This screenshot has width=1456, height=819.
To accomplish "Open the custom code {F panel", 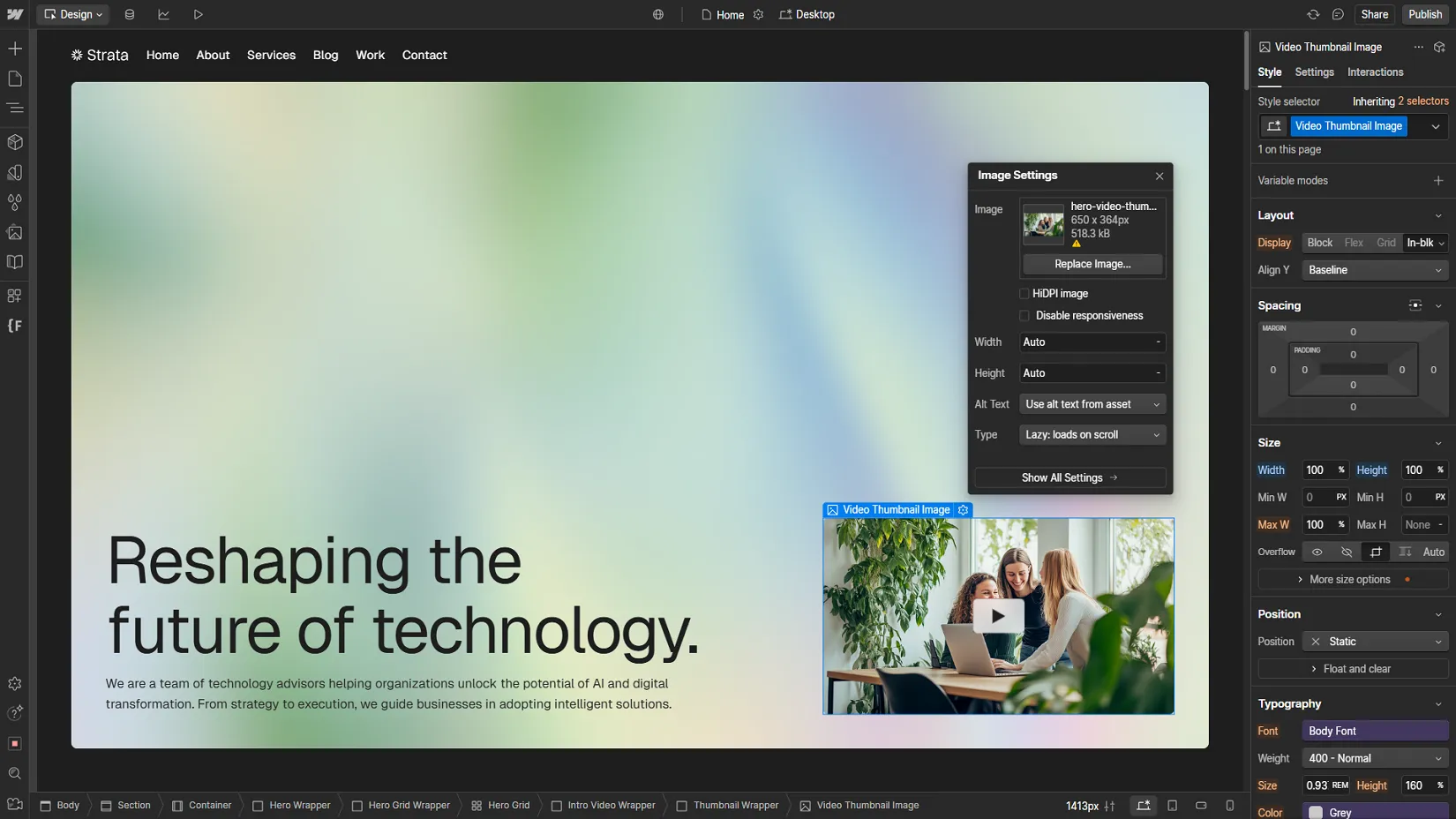I will pyautogui.click(x=15, y=326).
